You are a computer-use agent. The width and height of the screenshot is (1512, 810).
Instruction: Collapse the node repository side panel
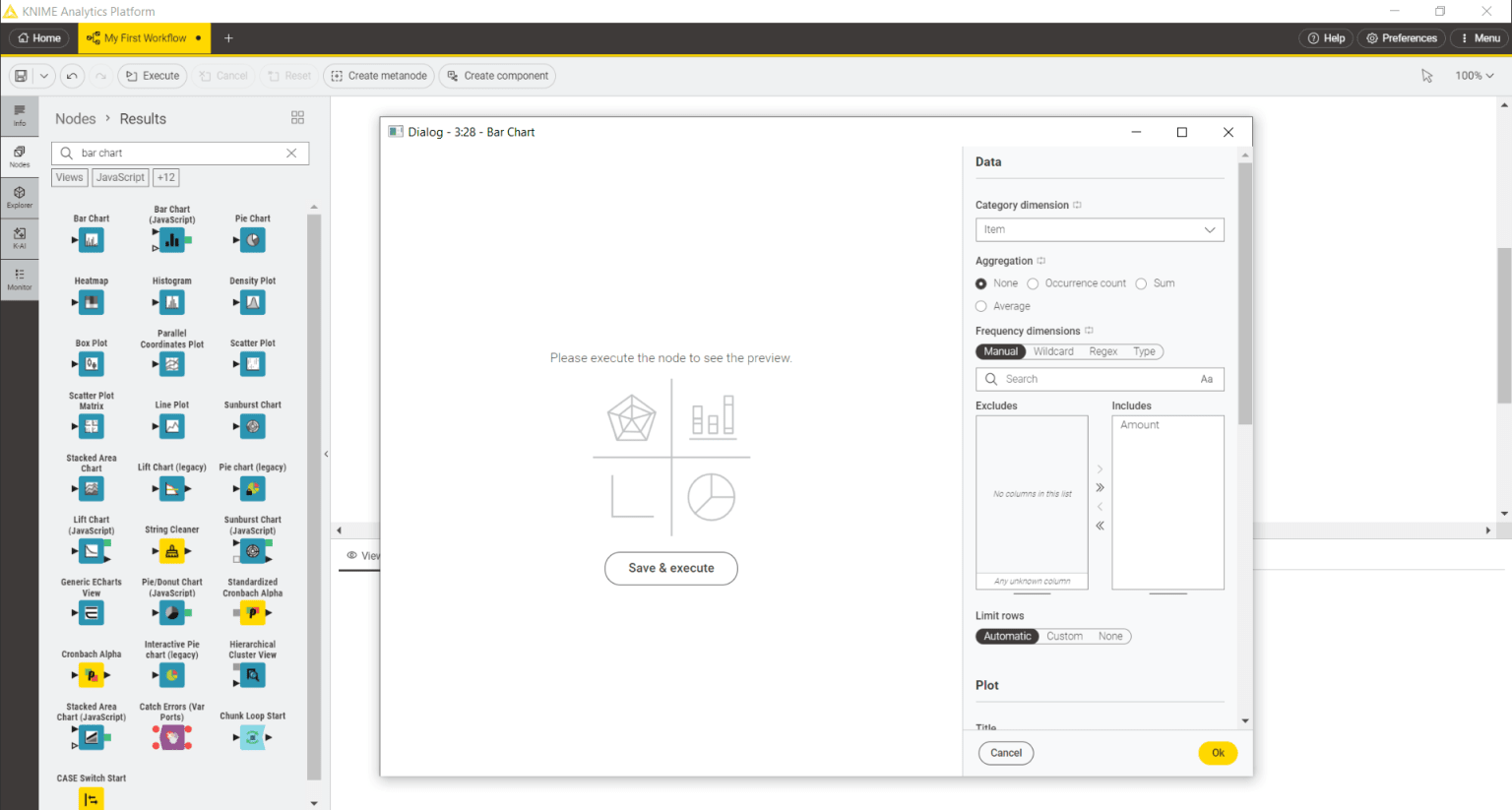pyautogui.click(x=326, y=454)
